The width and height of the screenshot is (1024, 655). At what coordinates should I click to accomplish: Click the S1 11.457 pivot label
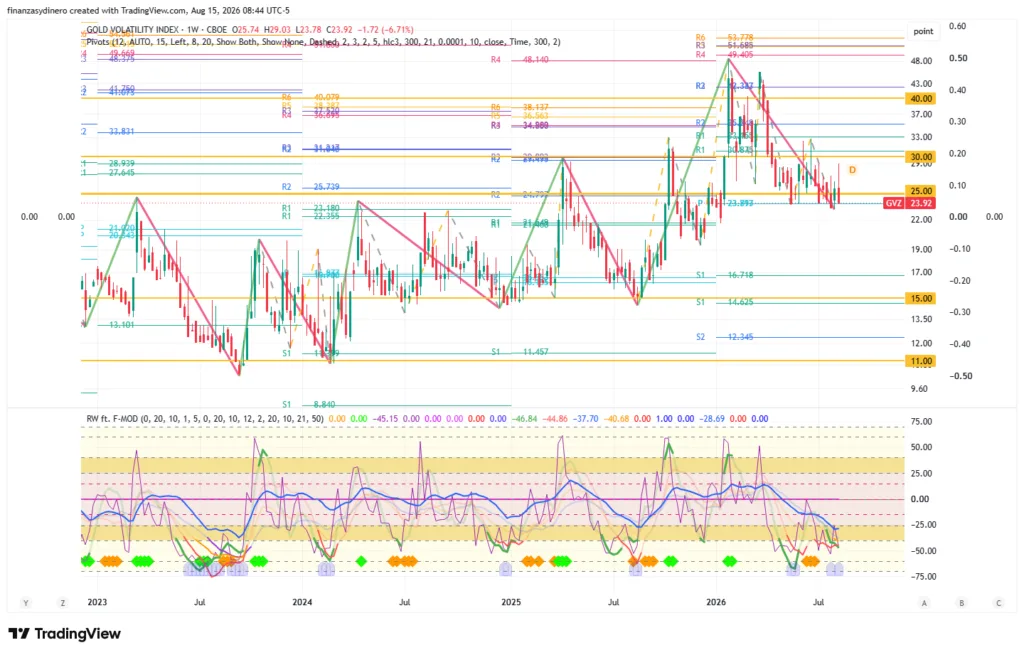(520, 352)
